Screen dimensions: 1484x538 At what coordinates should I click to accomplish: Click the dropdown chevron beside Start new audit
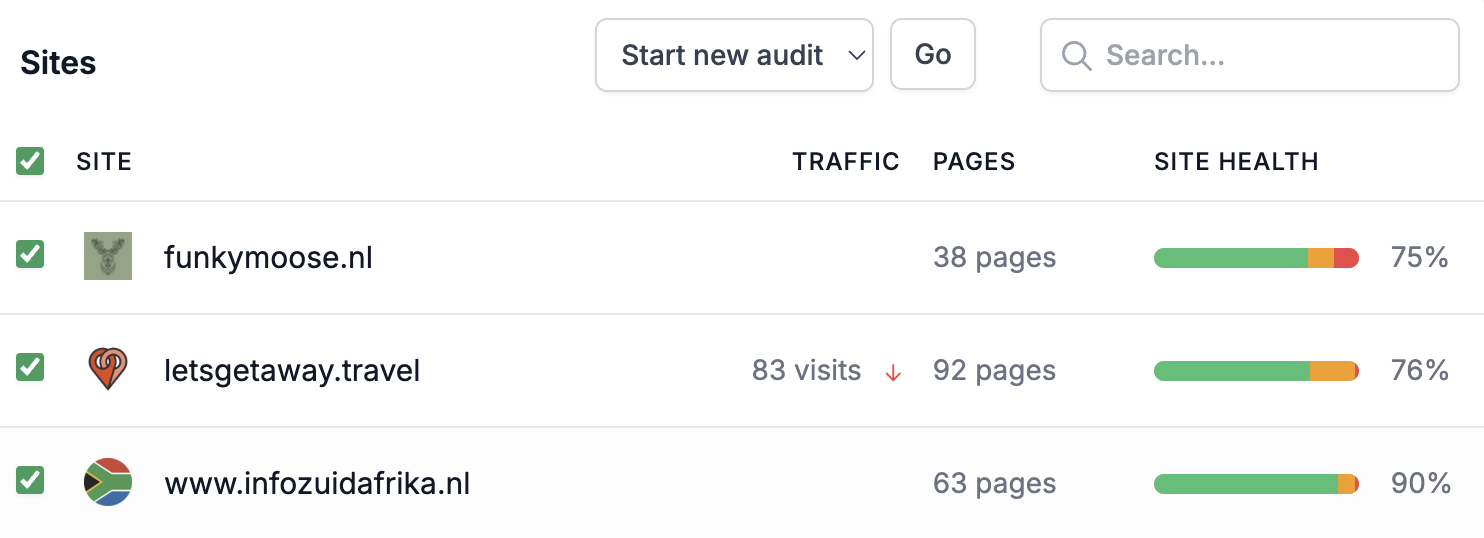[x=856, y=56]
